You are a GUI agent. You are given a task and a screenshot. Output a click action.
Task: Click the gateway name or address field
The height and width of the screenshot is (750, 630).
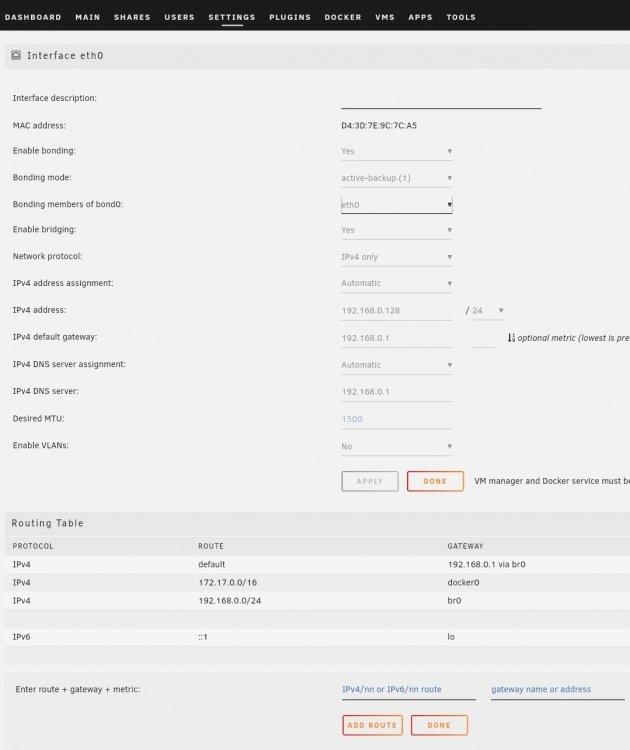[x=558, y=689]
